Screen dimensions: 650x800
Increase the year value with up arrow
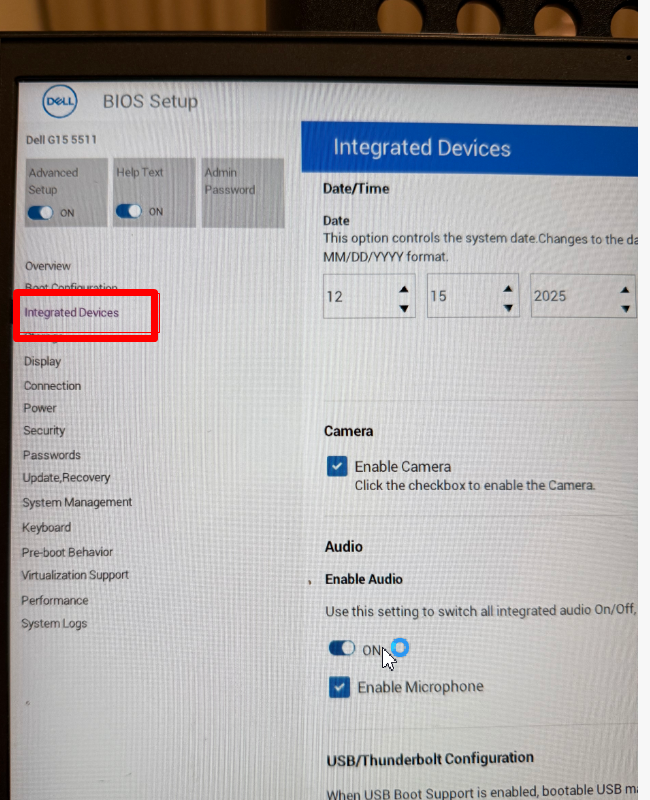pyautogui.click(x=625, y=290)
